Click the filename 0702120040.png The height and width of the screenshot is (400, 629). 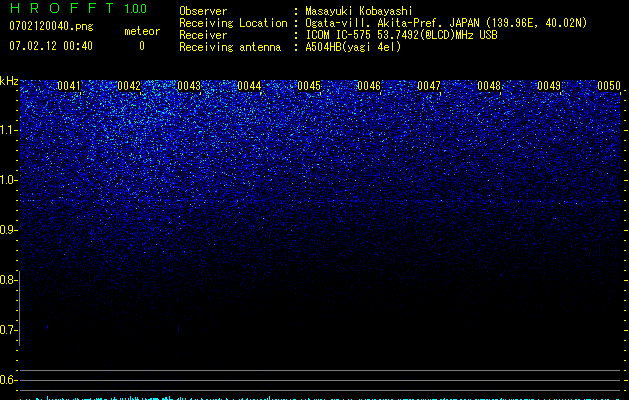[x=51, y=26]
